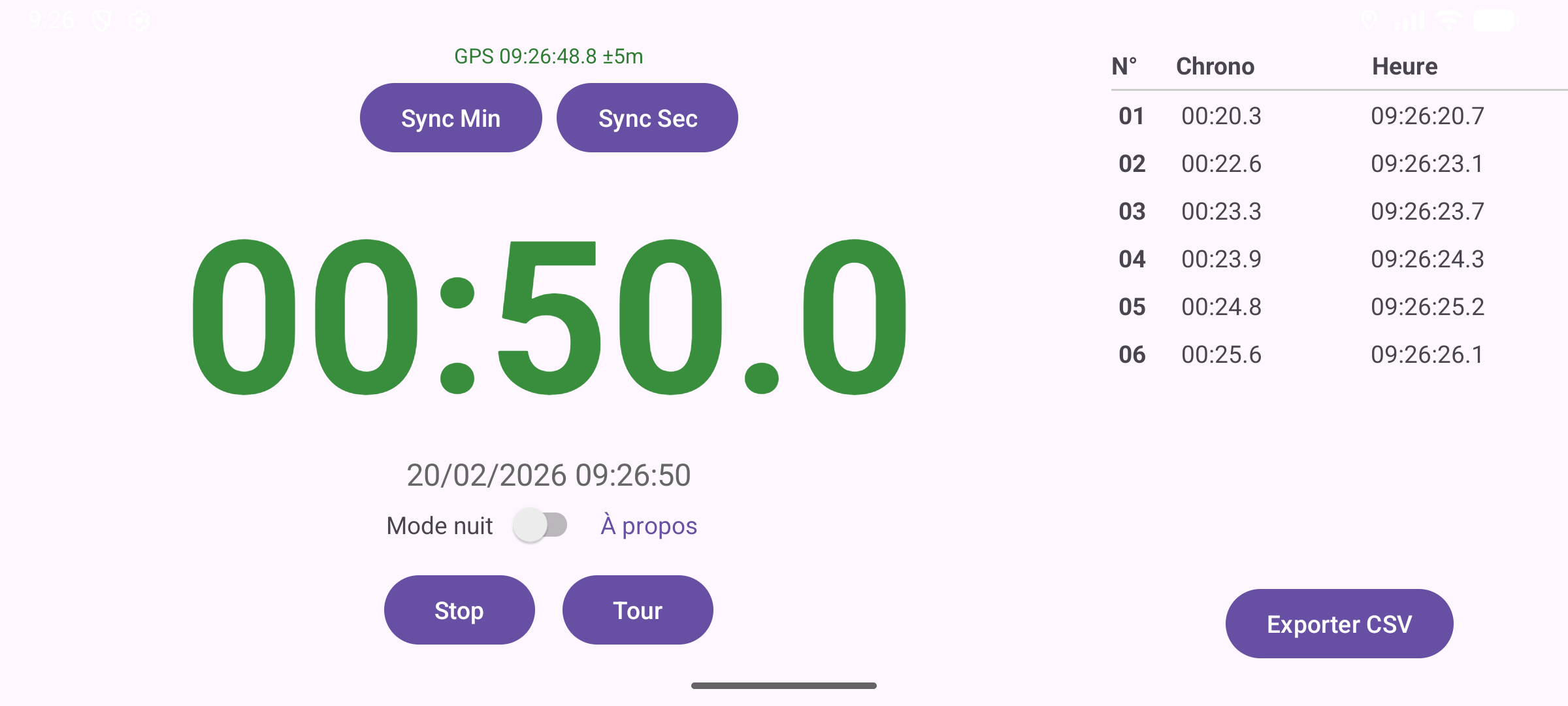This screenshot has width=1568, height=706.
Task: Stop the running stopwatch
Action: 459,610
